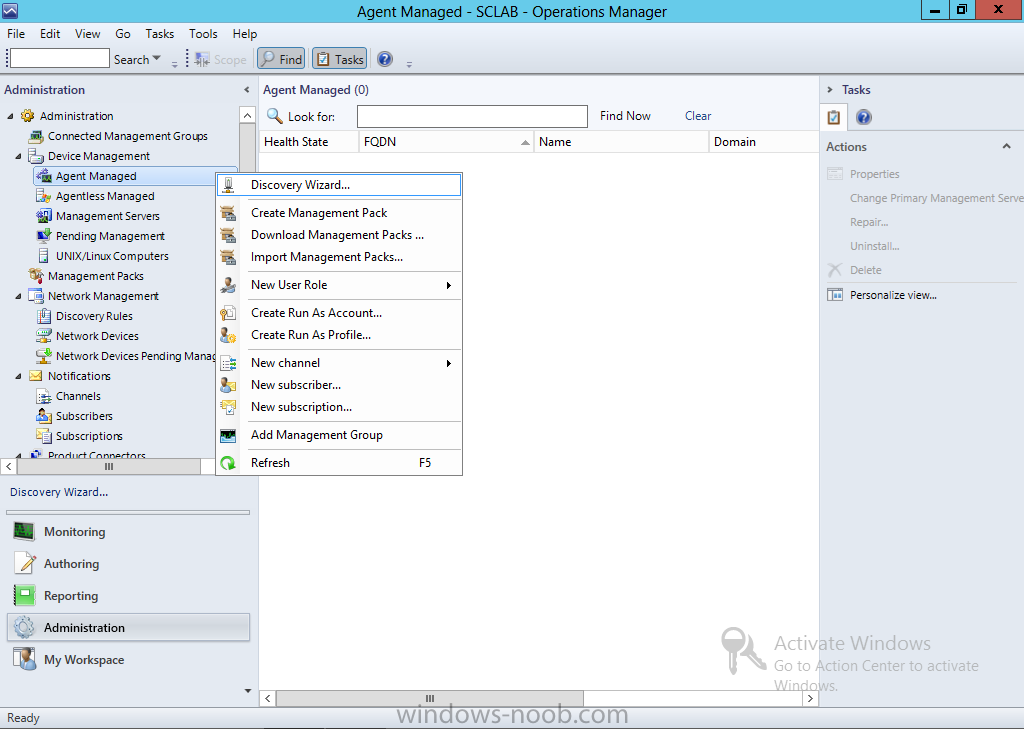Image resolution: width=1024 pixels, height=729 pixels.
Task: Click the Subscriptions tree icon
Action: pyautogui.click(x=44, y=436)
